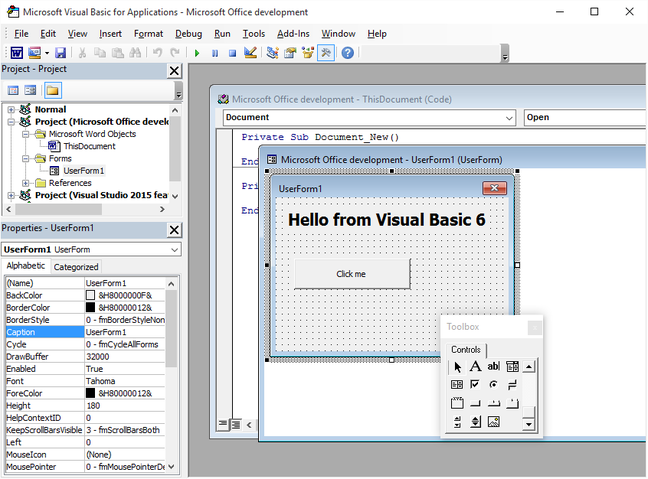Viewport: 648px width, 479px height.
Task: Open the UserForm1 object dropdown in Properties
Action: [174, 250]
